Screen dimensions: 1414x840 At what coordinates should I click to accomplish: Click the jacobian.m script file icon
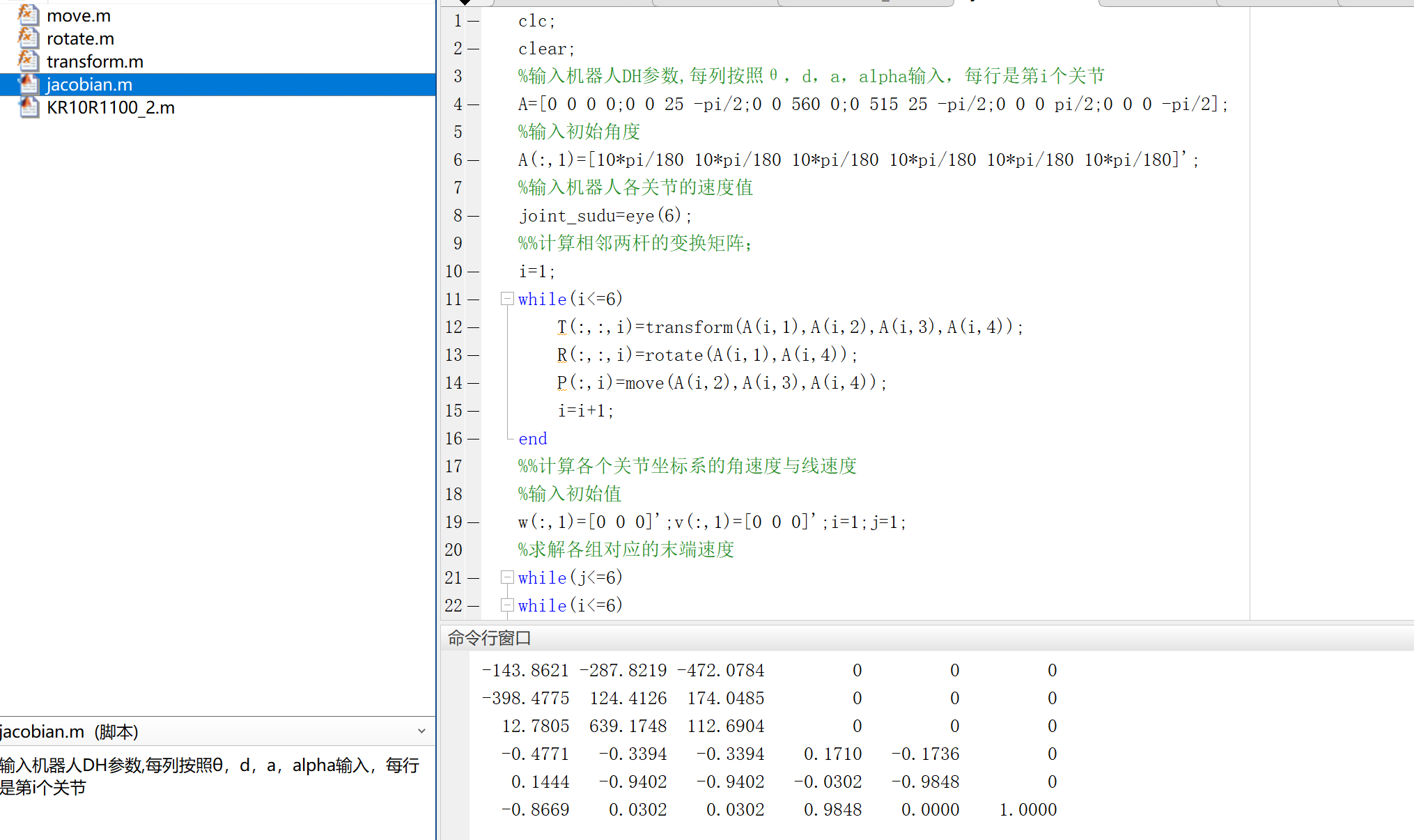coord(28,84)
